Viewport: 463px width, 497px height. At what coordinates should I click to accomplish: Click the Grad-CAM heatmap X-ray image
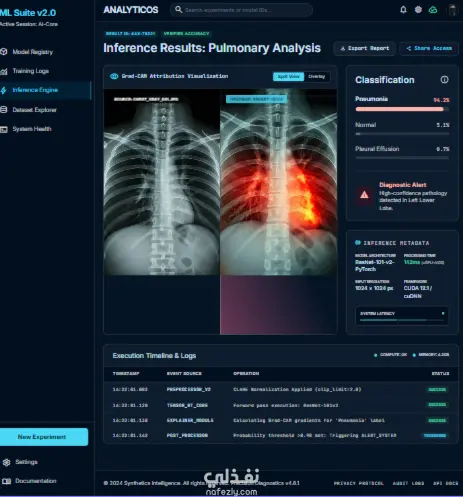[278, 182]
